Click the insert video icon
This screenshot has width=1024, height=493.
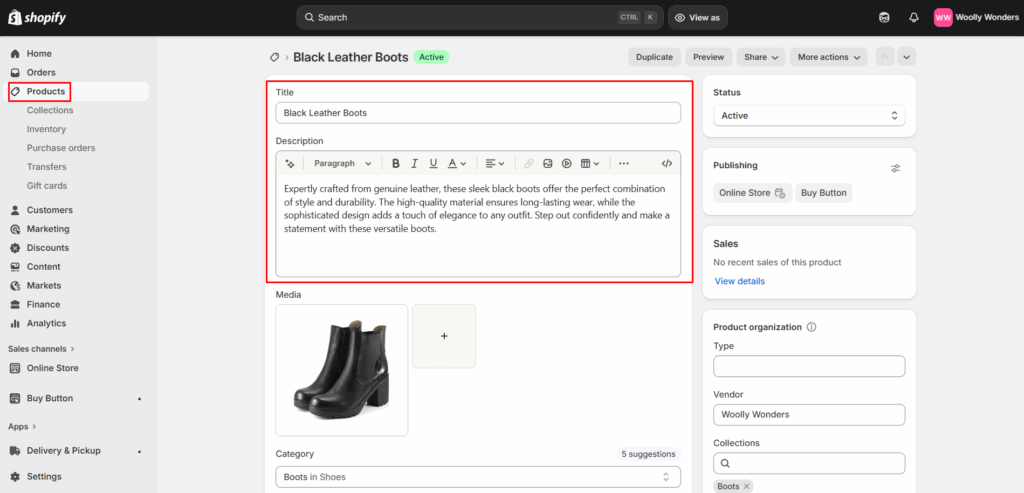tap(566, 163)
